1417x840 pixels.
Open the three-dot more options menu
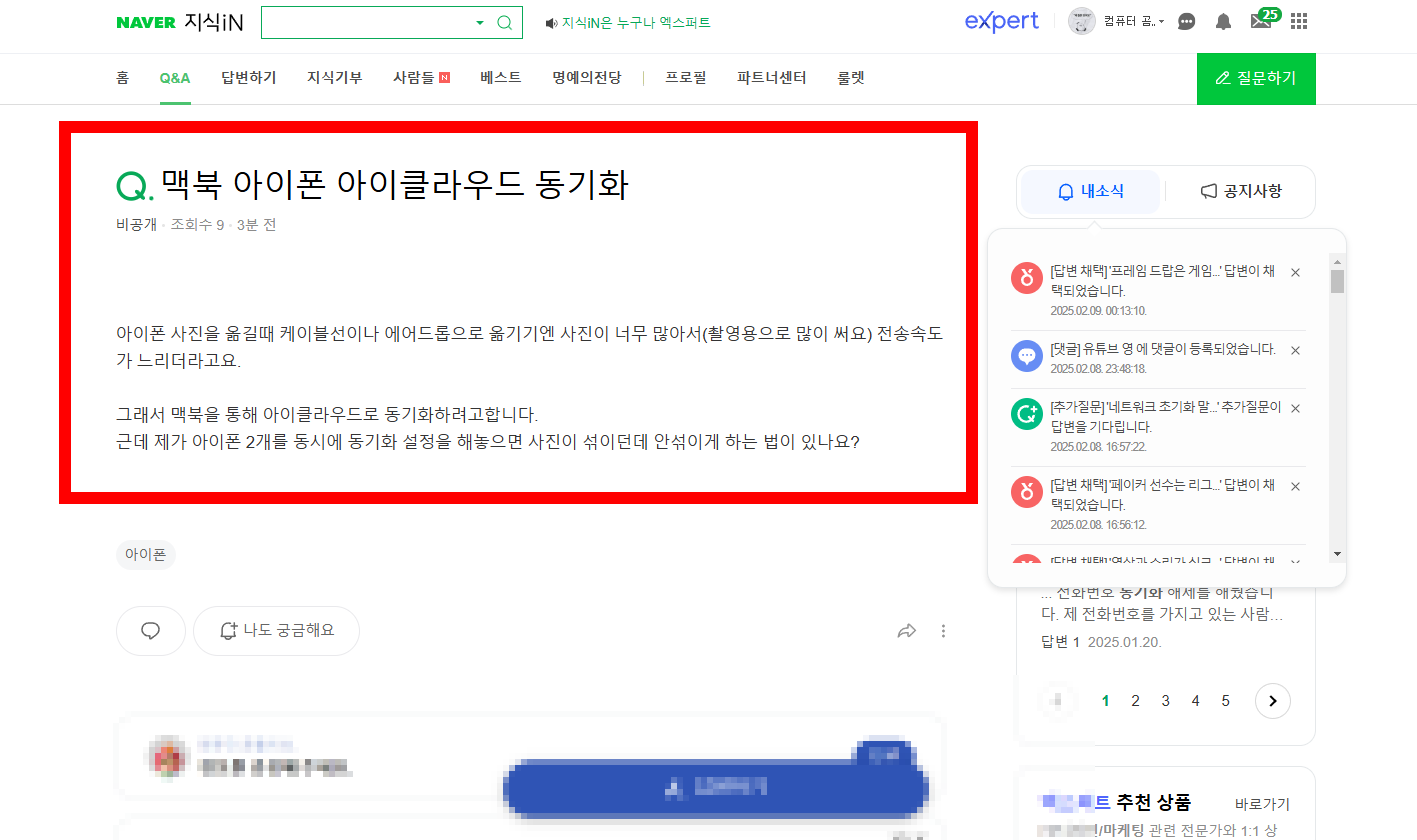click(943, 631)
